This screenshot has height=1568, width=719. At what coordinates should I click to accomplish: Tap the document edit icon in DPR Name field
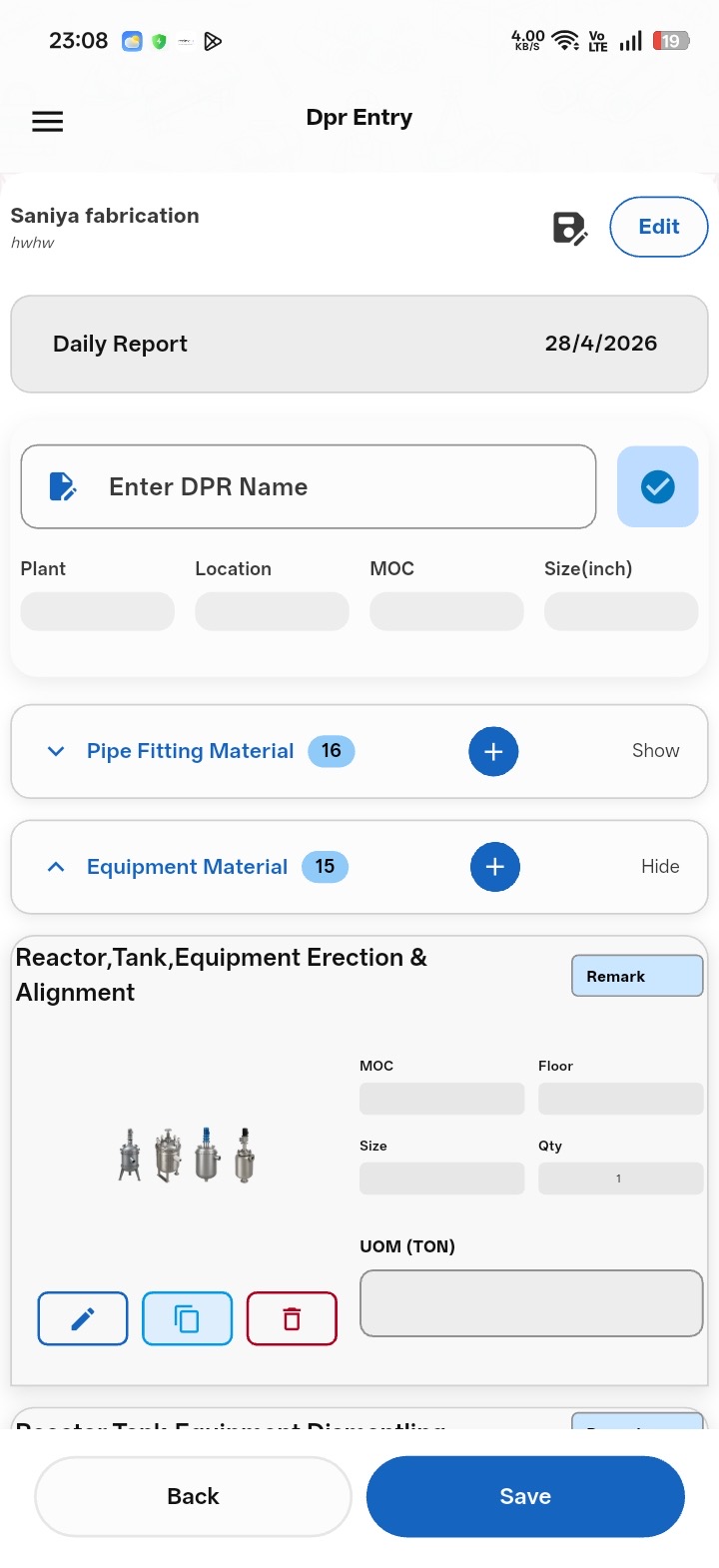[63, 486]
